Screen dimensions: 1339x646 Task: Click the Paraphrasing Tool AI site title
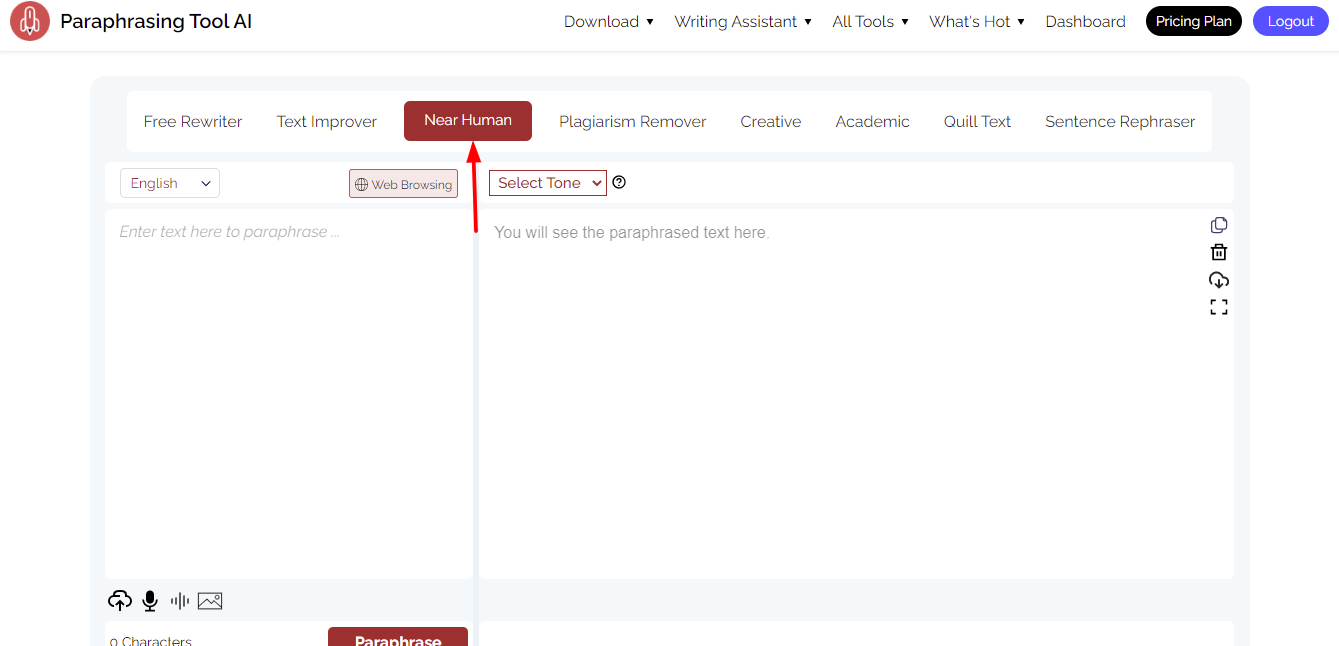click(156, 21)
